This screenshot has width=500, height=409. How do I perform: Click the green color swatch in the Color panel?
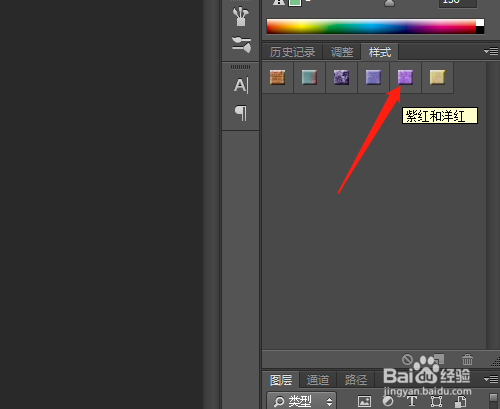point(295,3)
